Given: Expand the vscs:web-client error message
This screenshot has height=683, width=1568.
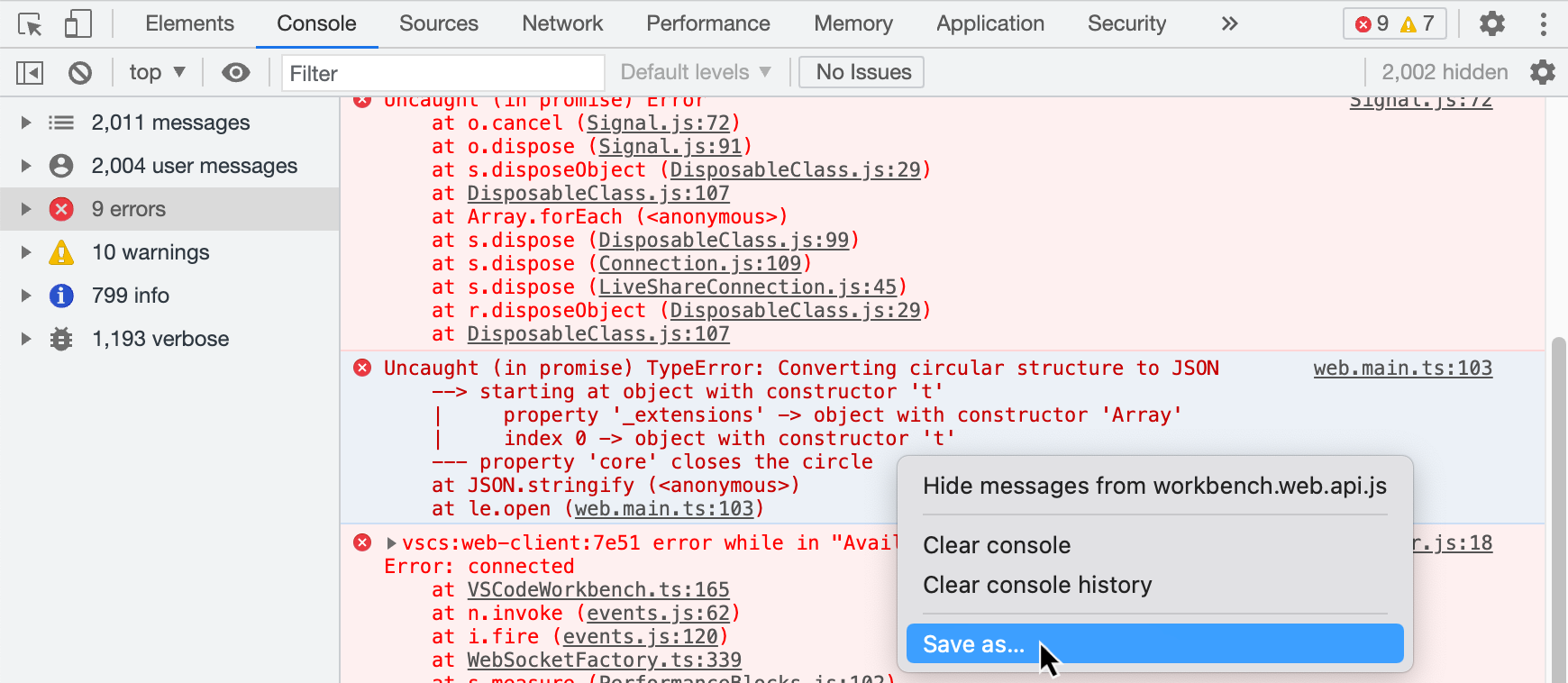Looking at the screenshot, I should 391,543.
